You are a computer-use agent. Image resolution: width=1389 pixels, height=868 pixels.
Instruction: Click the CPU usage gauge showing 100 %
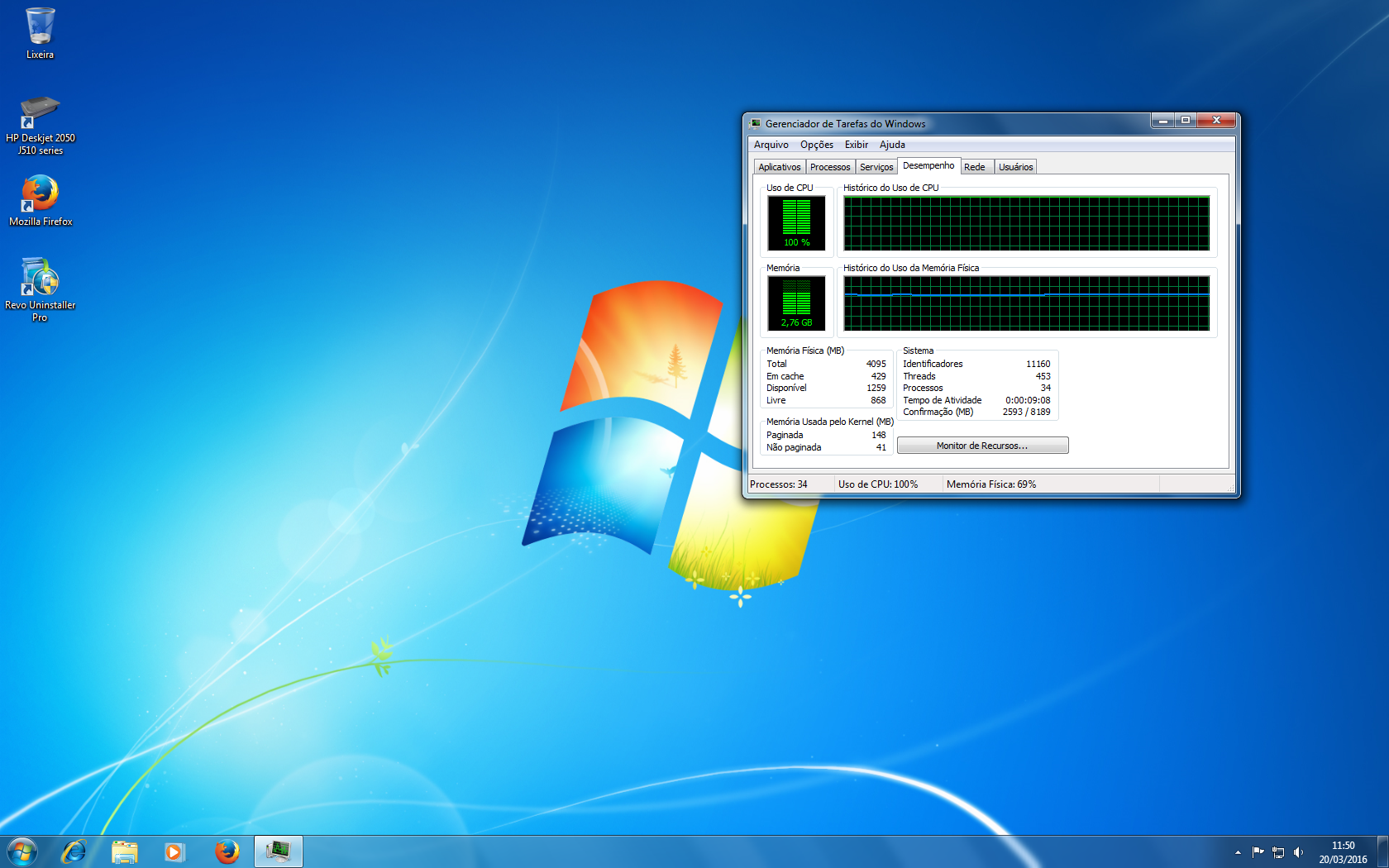point(797,222)
